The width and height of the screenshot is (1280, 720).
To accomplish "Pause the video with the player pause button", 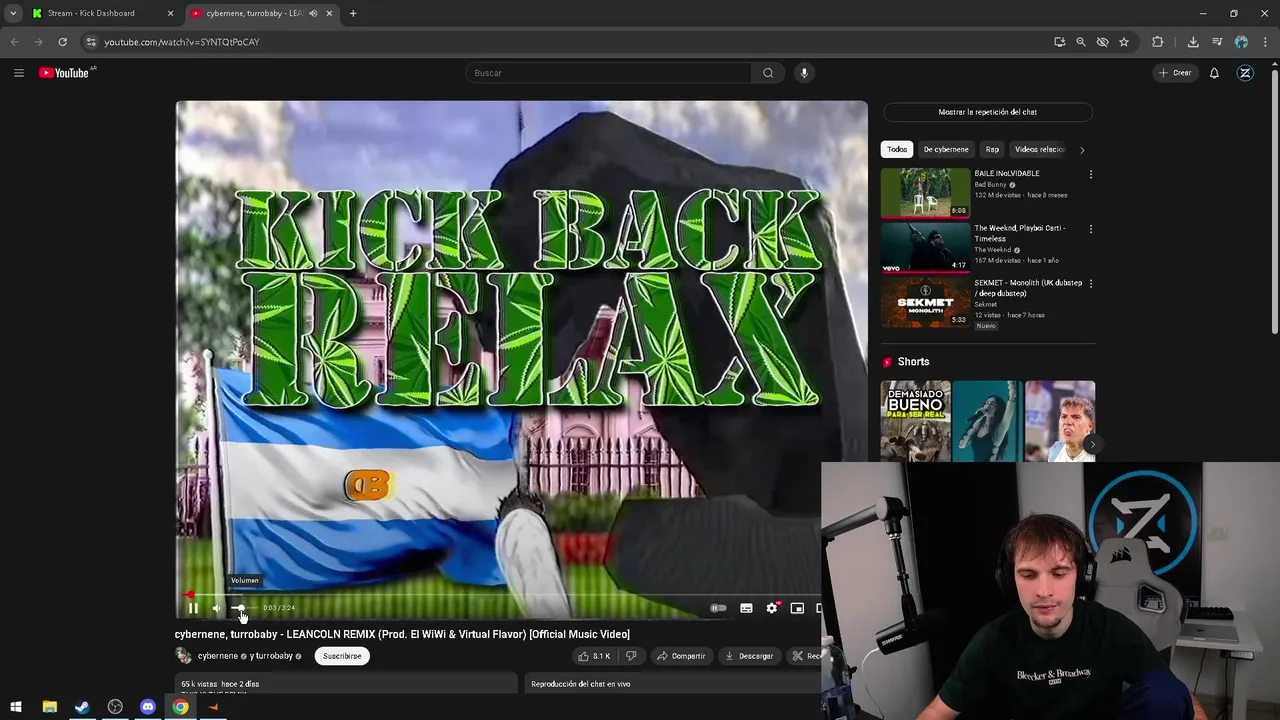I will pos(193,608).
